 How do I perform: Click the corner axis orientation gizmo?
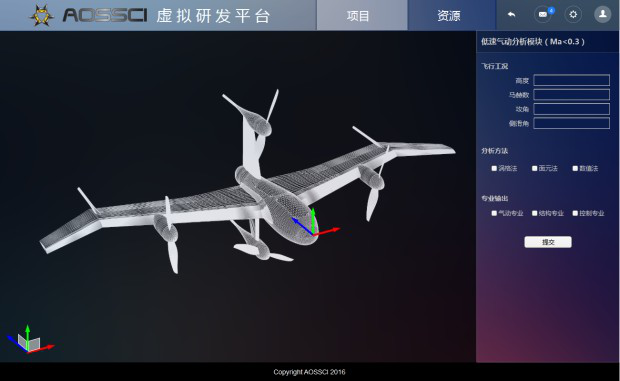30,340
